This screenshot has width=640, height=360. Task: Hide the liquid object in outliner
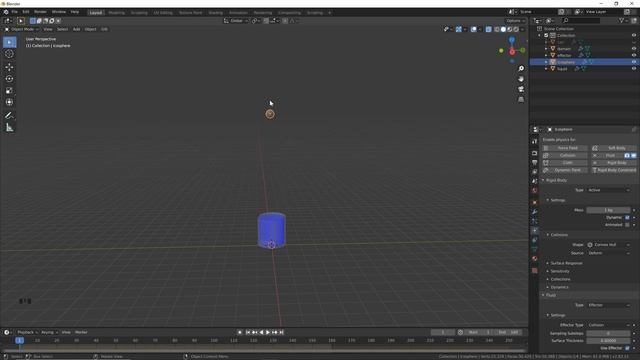click(x=634, y=69)
